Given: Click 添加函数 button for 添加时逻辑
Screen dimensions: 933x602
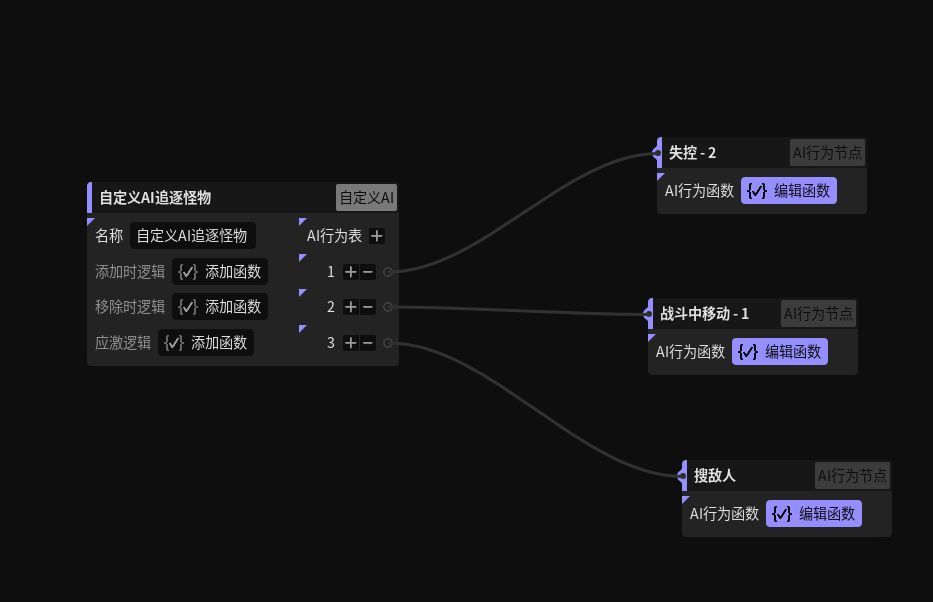Looking at the screenshot, I should 220,272.
